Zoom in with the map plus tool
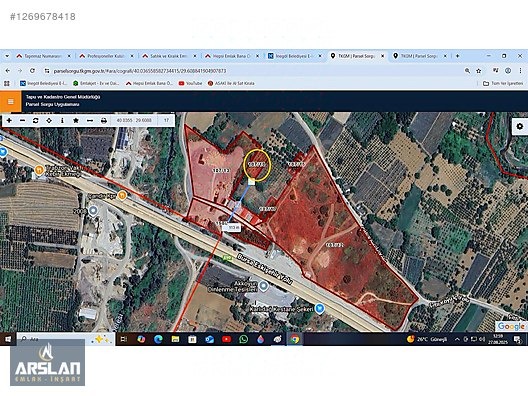 9,121
